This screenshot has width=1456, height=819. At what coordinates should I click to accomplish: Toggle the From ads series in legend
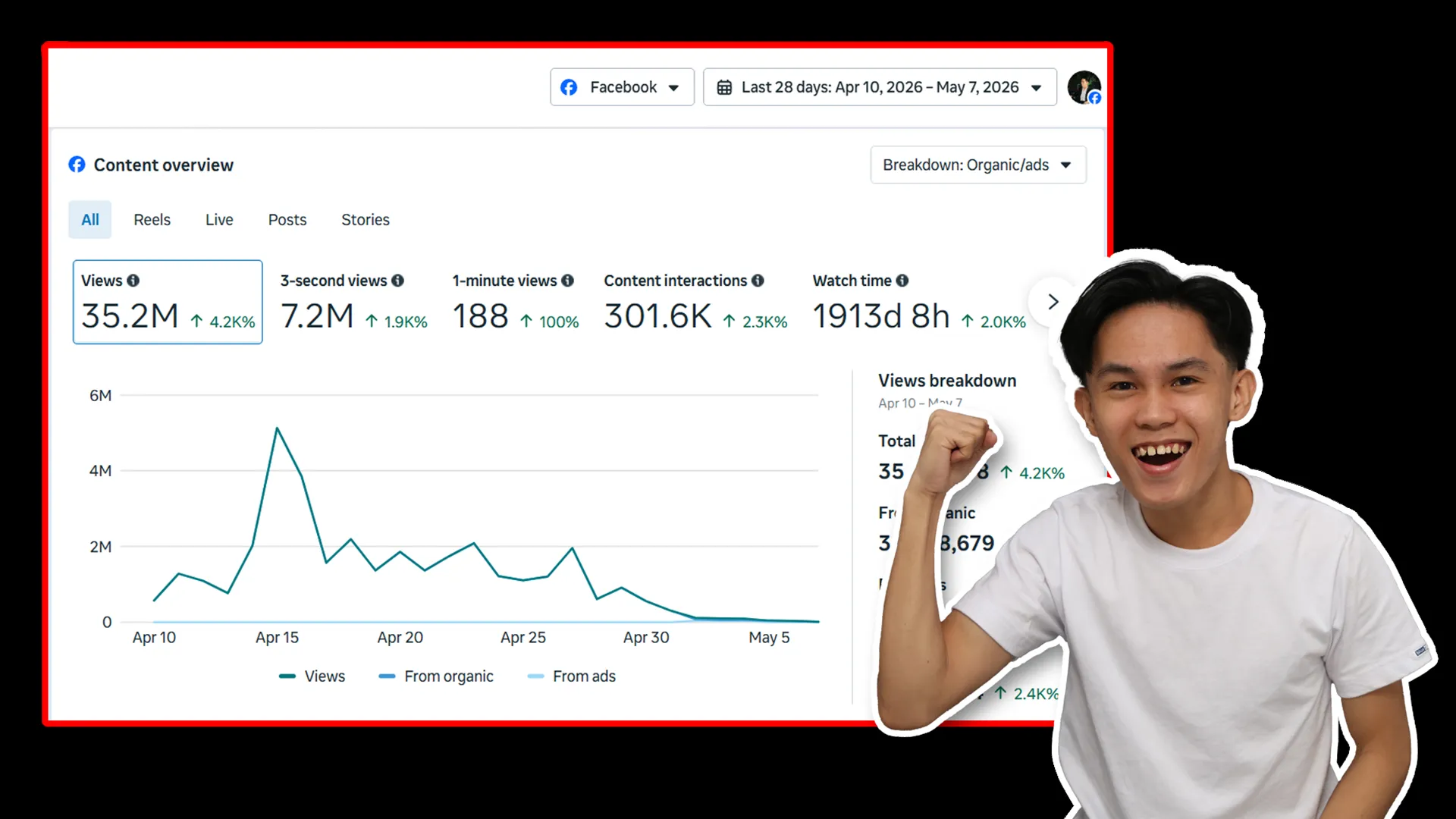coord(572,676)
